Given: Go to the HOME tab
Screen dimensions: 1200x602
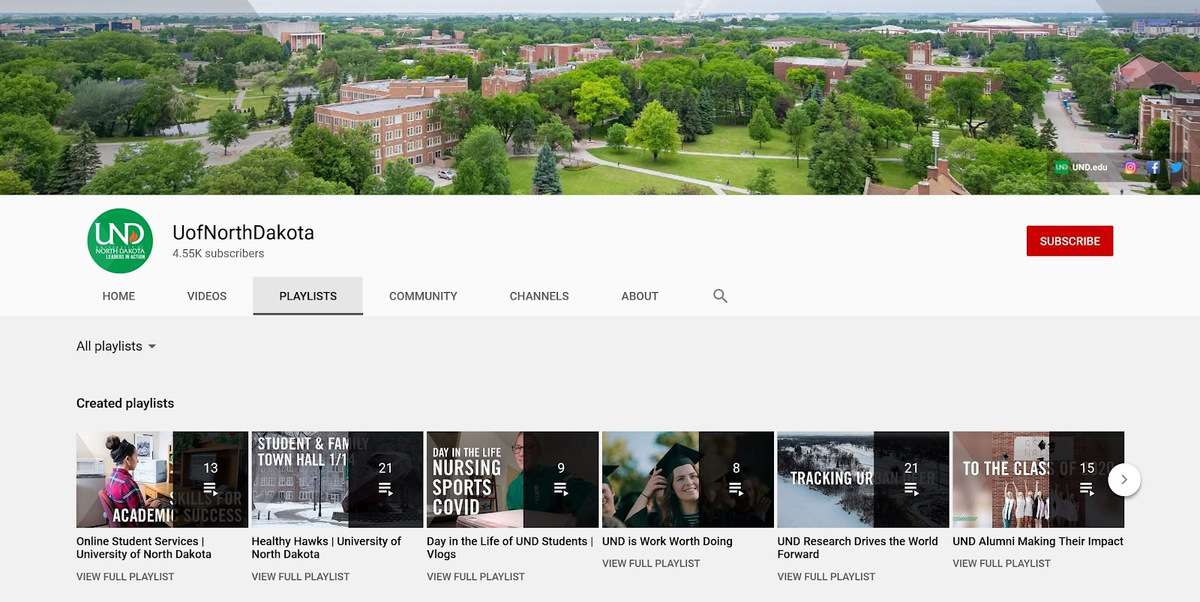Looking at the screenshot, I should point(118,296).
